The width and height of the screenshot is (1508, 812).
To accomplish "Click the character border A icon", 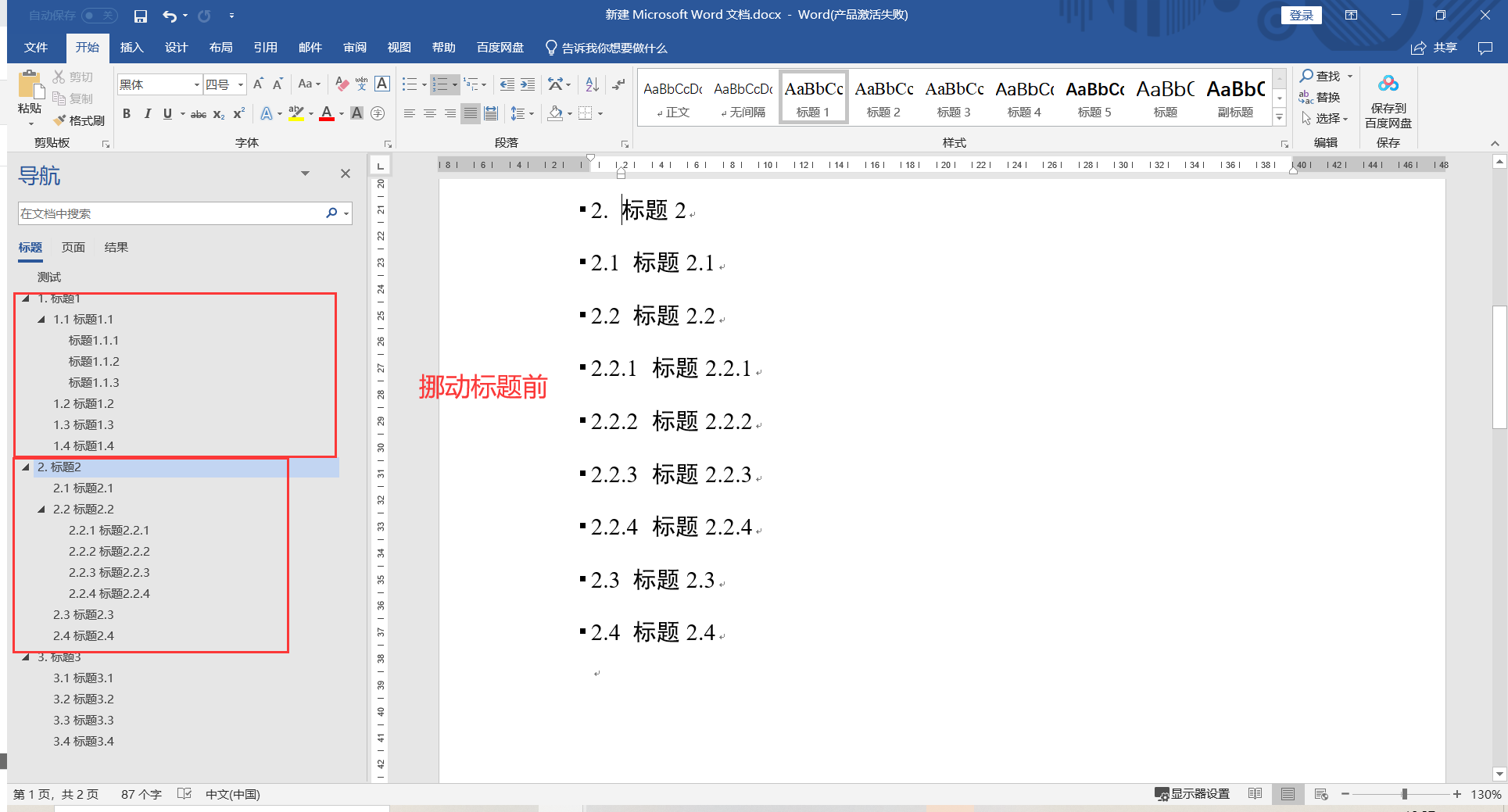I will click(x=382, y=84).
